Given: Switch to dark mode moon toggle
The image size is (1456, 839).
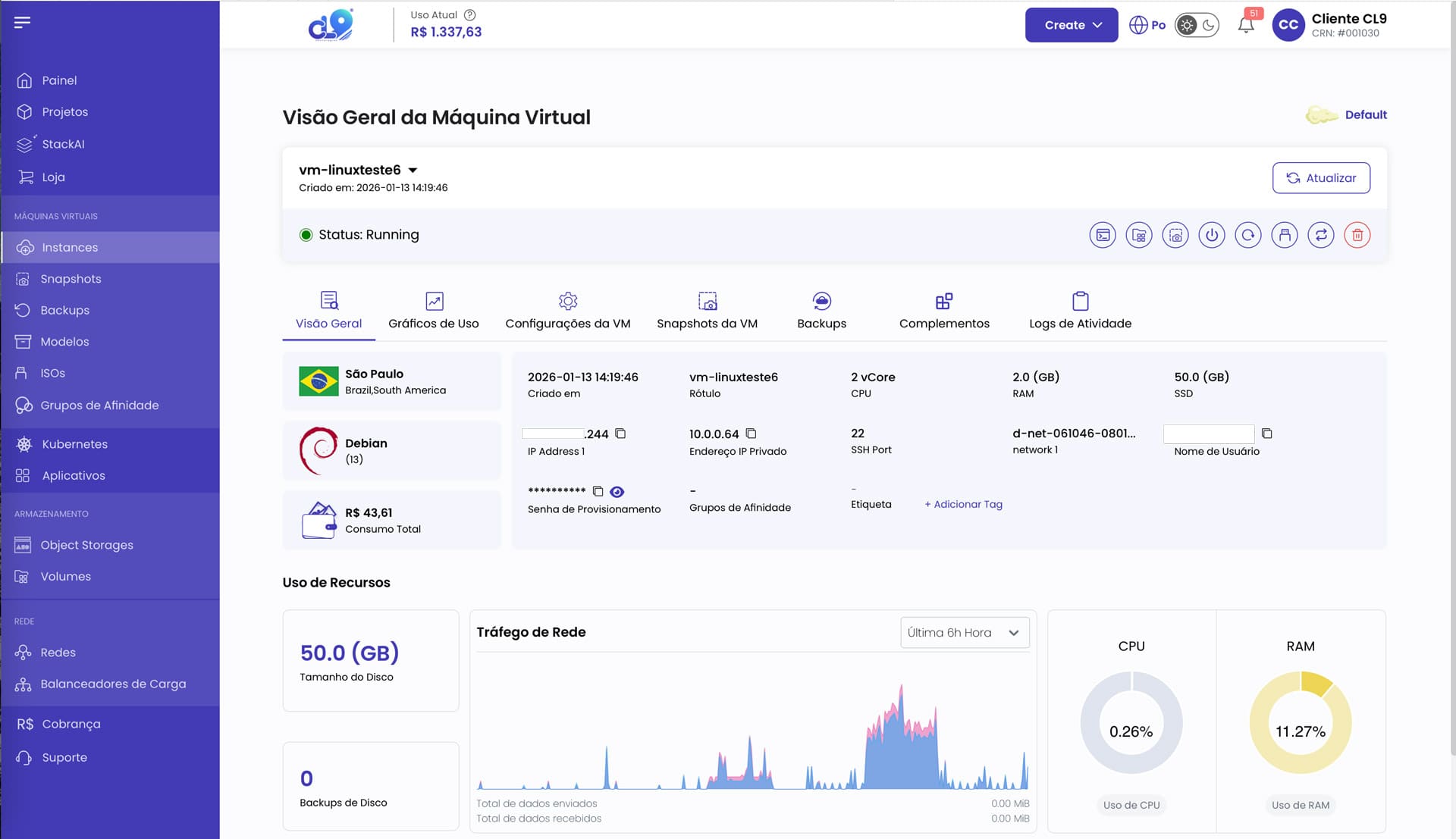Looking at the screenshot, I should (1209, 25).
